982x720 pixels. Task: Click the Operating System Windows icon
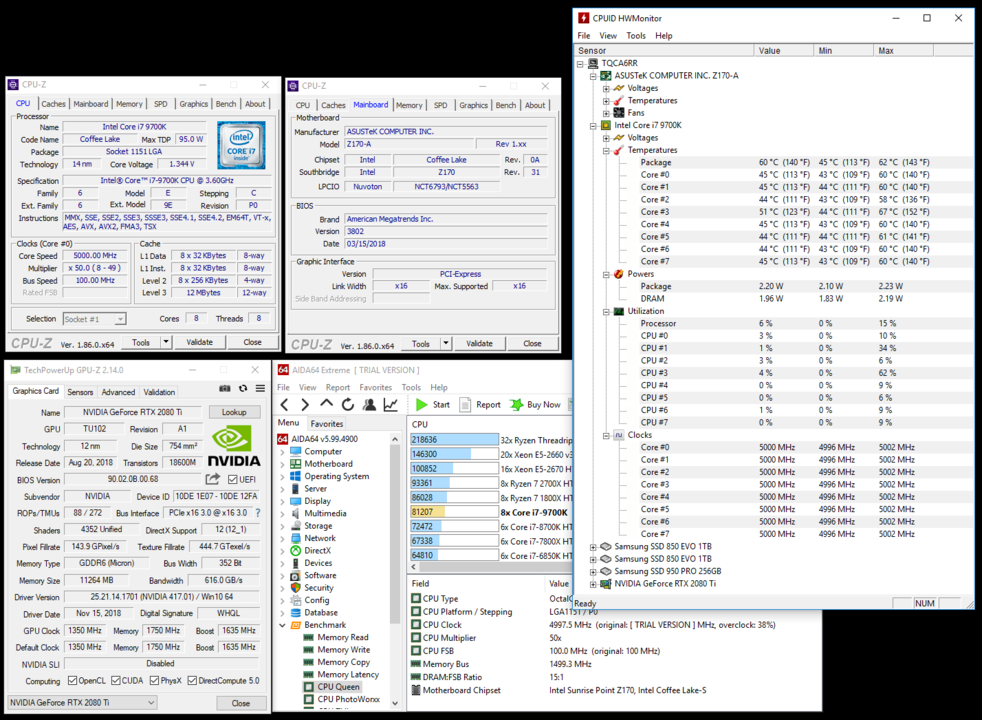296,476
